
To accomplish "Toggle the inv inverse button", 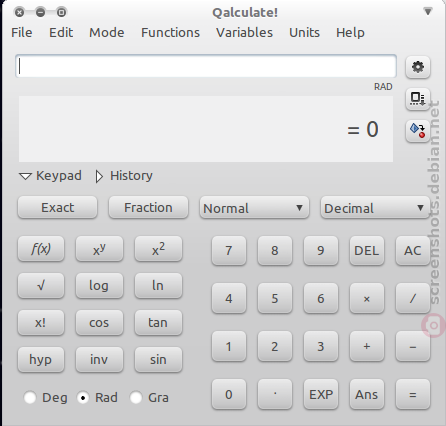I will [99, 360].
